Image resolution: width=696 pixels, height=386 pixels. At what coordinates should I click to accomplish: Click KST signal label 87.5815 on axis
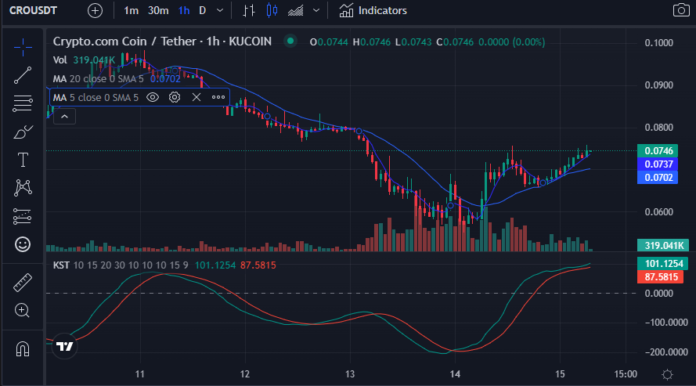[660, 277]
